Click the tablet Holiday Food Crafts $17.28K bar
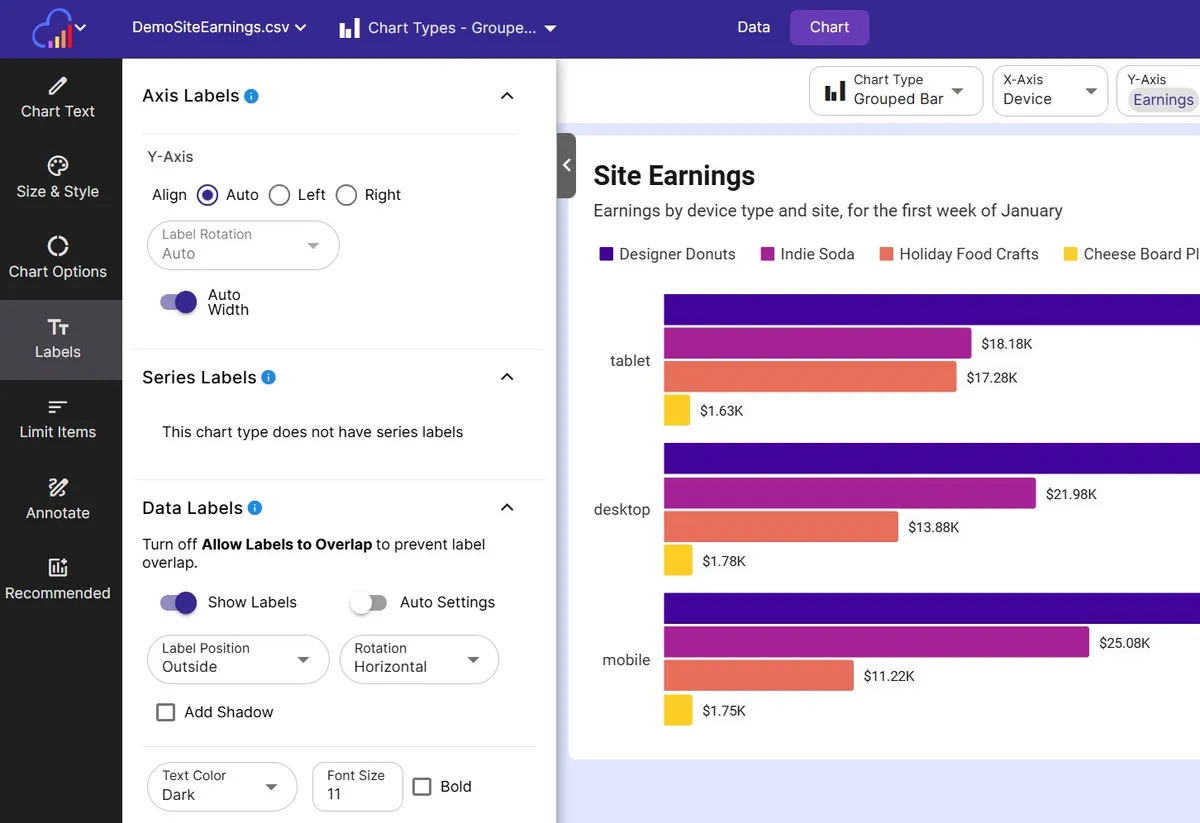 [810, 377]
